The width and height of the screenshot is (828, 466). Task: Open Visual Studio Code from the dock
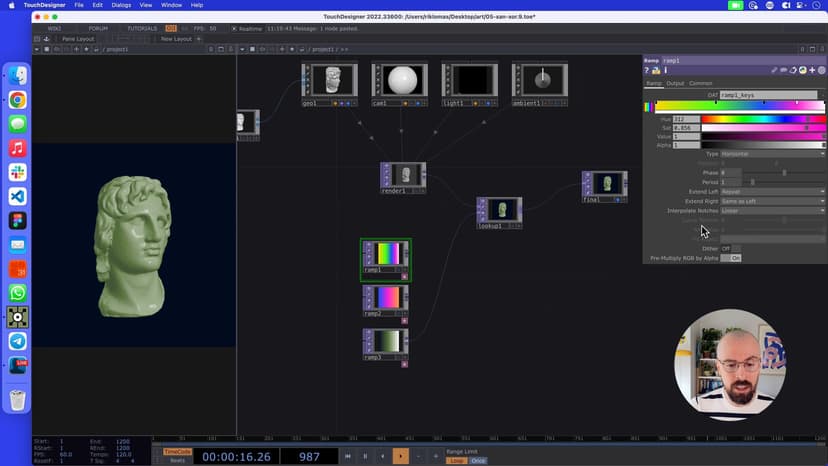click(17, 197)
